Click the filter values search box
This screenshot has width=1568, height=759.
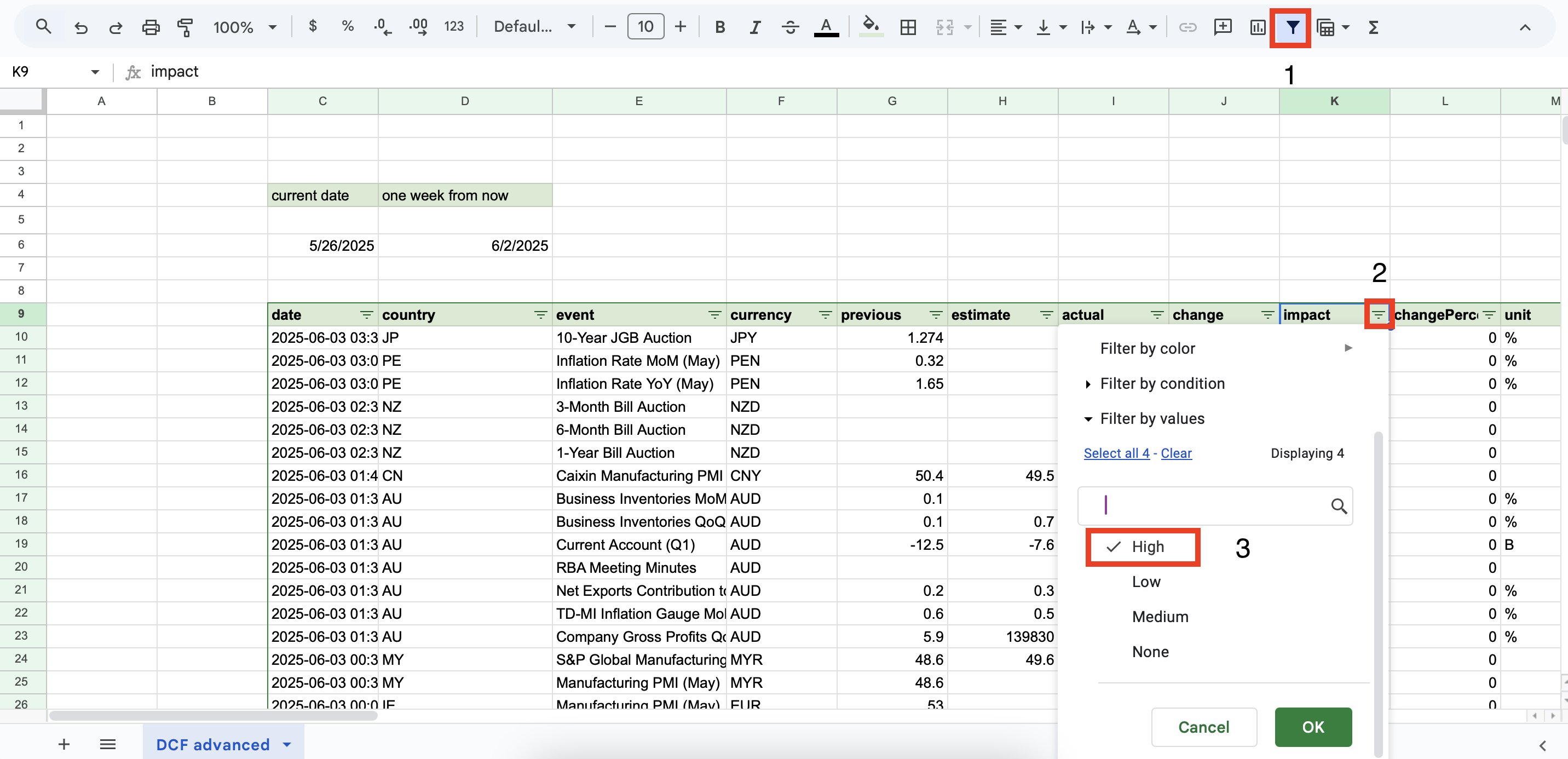click(1215, 506)
